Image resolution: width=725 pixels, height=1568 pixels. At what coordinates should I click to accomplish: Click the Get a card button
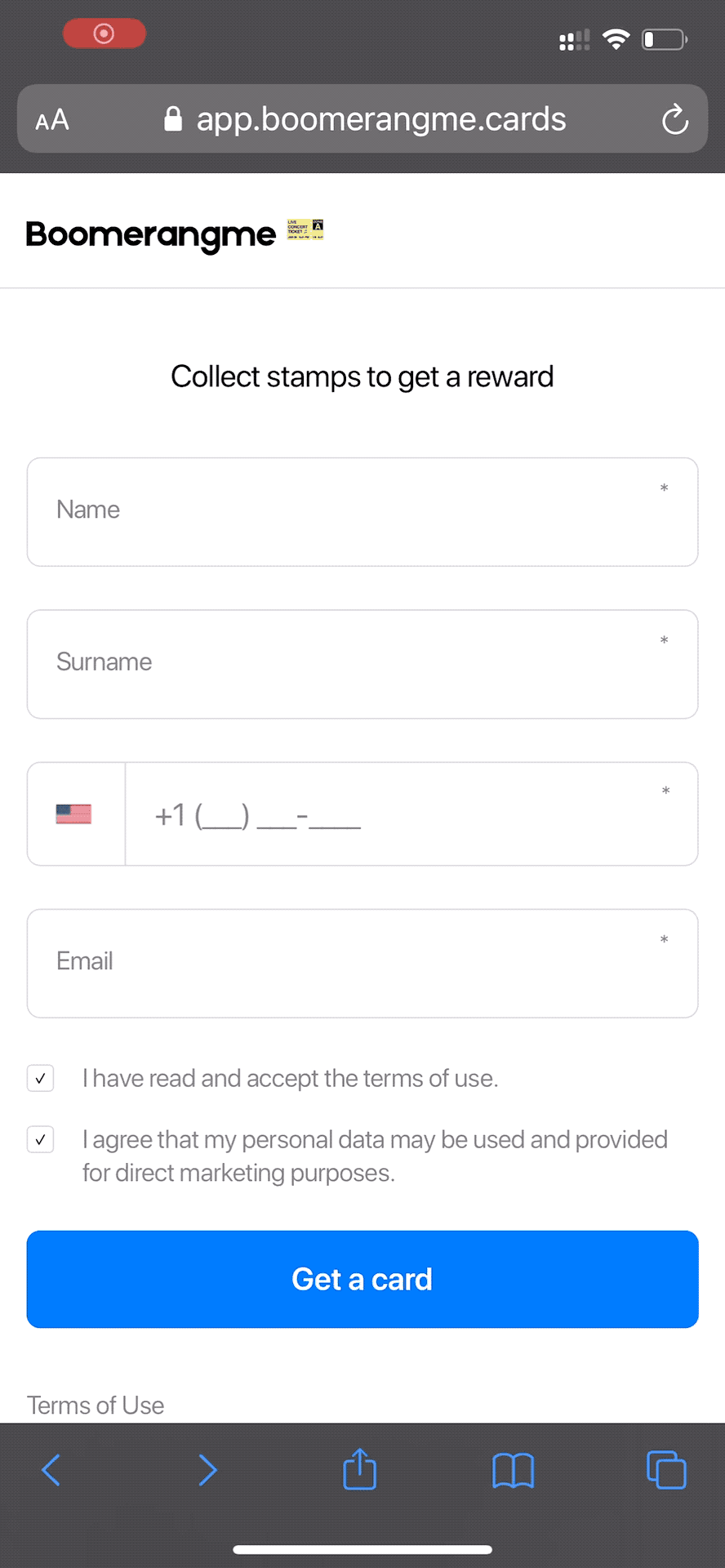[x=362, y=1279]
